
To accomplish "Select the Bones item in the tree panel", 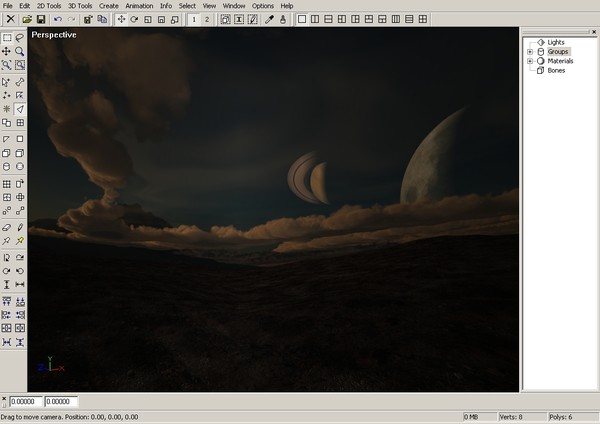I will tap(556, 70).
